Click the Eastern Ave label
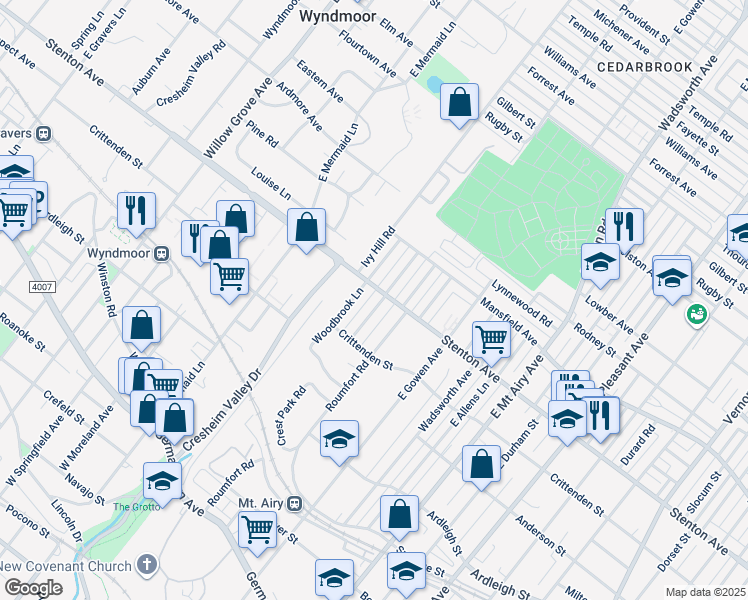 [320, 82]
